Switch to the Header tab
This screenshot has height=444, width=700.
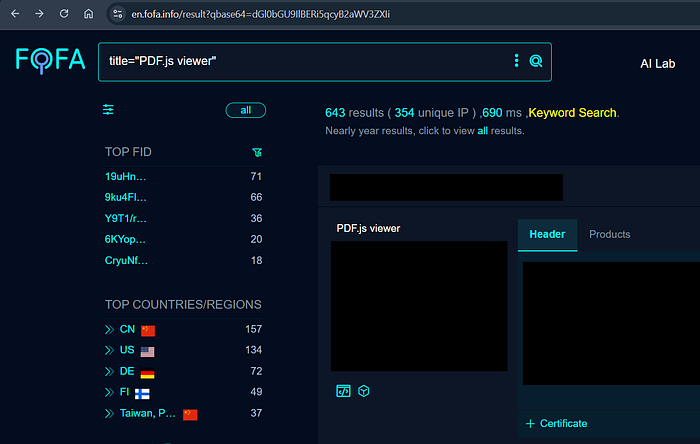coord(547,235)
